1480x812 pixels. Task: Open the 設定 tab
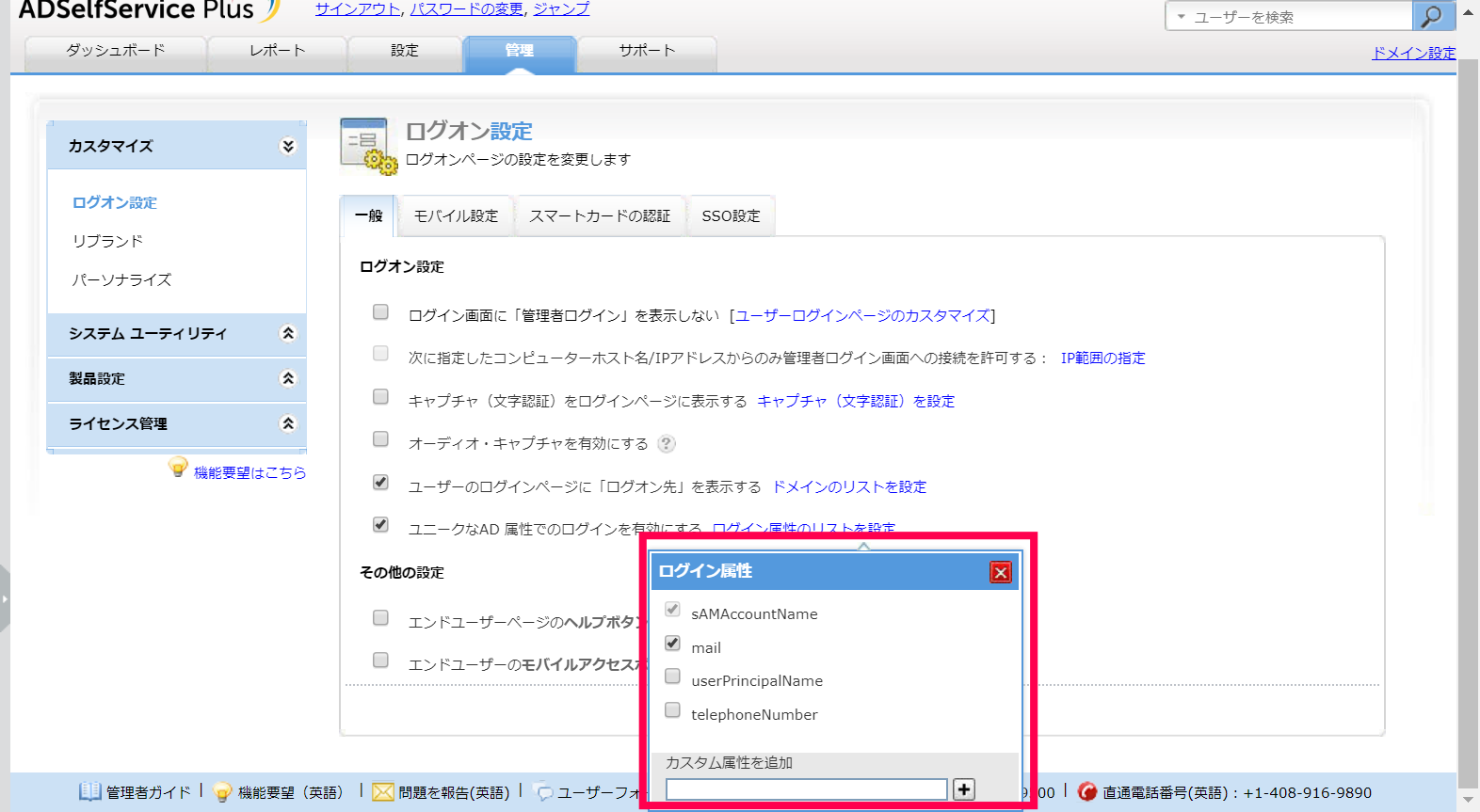tap(405, 52)
